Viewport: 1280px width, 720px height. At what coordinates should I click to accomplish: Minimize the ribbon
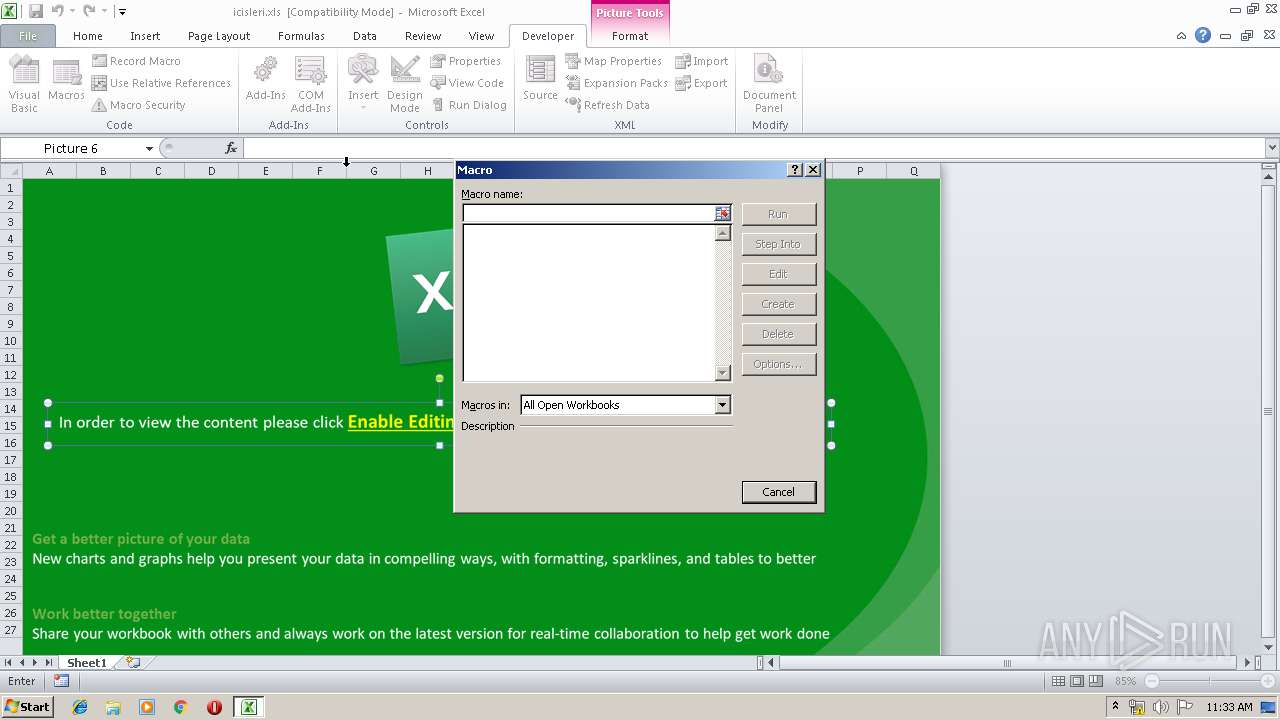1182,36
